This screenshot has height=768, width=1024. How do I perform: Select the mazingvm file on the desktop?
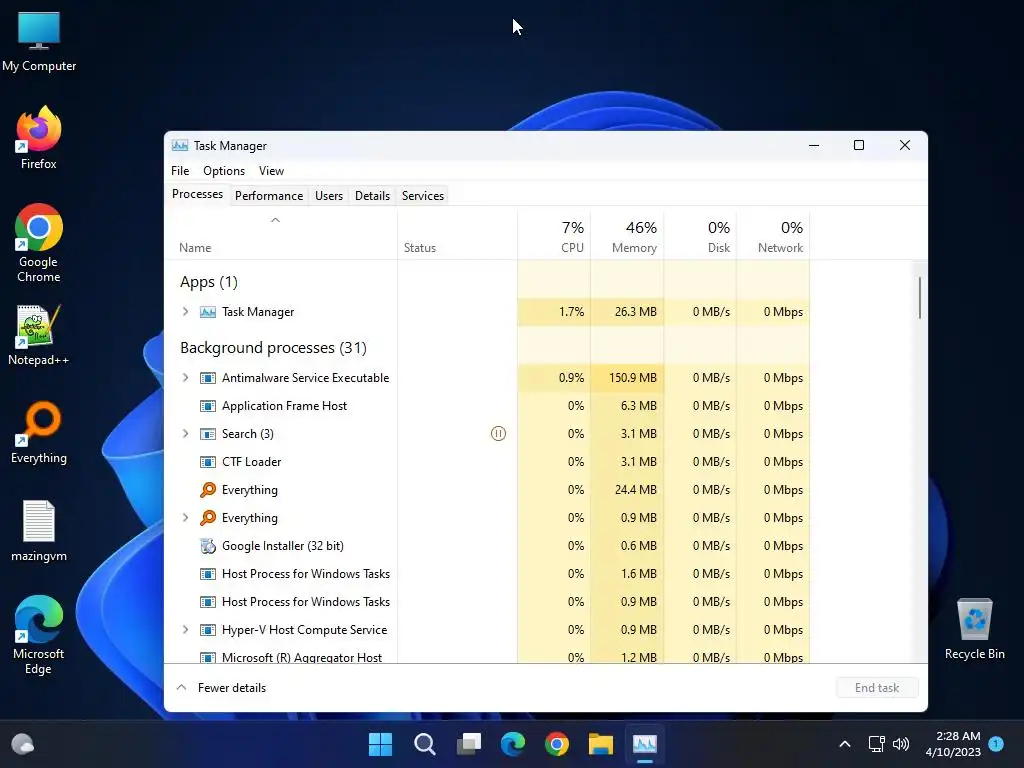point(39,530)
